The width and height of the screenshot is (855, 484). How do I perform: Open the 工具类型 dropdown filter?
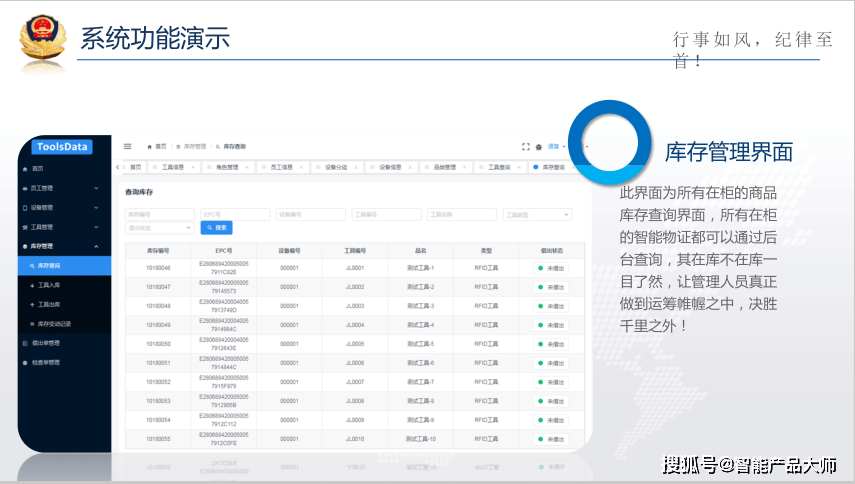click(x=537, y=215)
